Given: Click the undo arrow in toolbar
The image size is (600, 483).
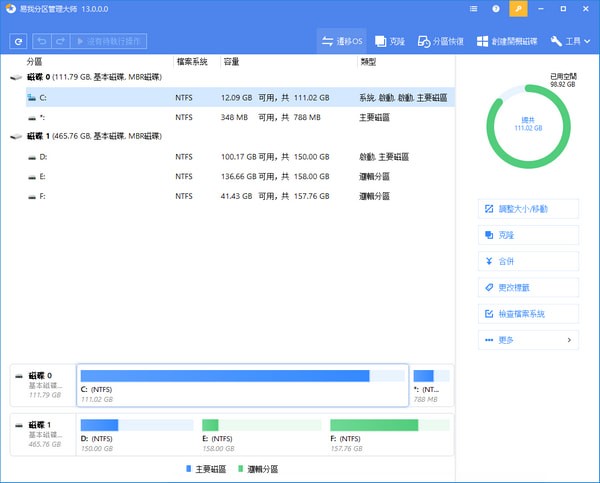Looking at the screenshot, I should tap(41, 42).
